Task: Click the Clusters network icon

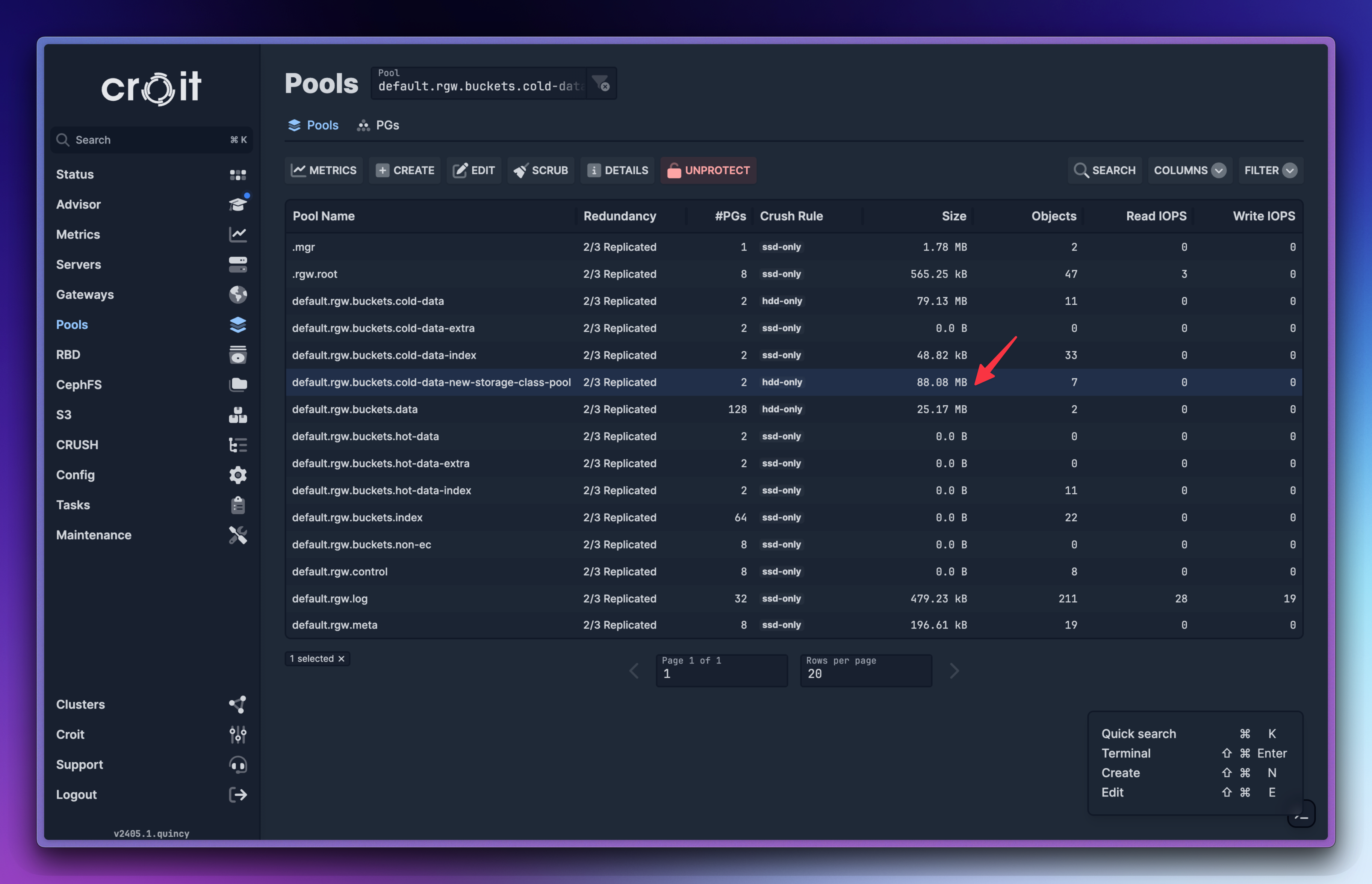Action: [x=237, y=704]
